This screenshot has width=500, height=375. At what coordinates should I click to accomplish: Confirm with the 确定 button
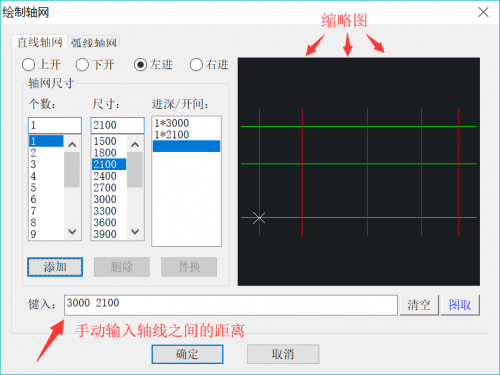point(187,354)
